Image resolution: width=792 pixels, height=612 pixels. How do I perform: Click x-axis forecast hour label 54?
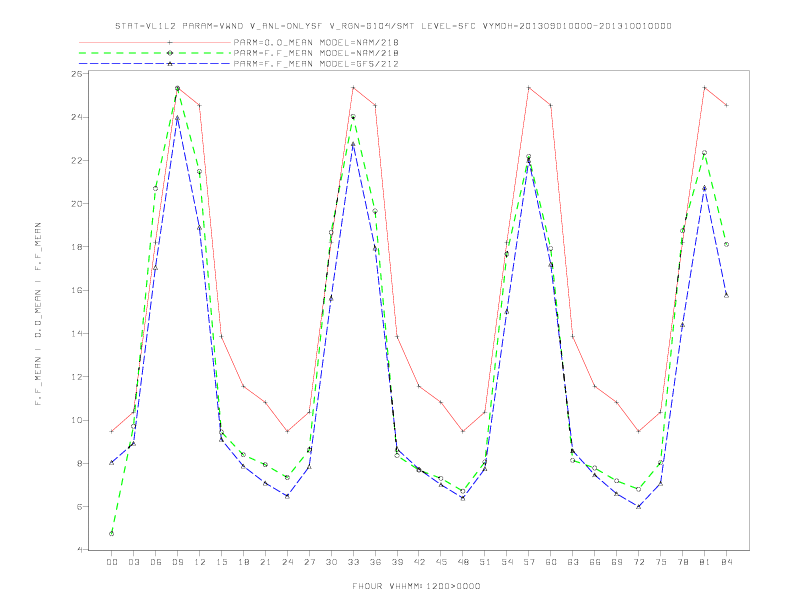(507, 562)
